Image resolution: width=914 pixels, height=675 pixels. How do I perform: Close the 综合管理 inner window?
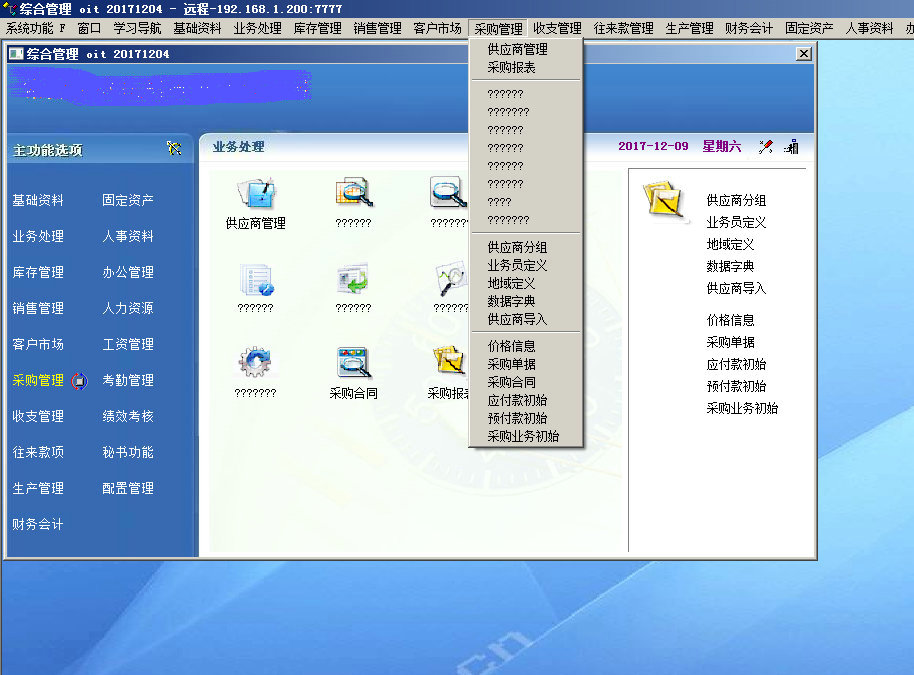tap(803, 54)
